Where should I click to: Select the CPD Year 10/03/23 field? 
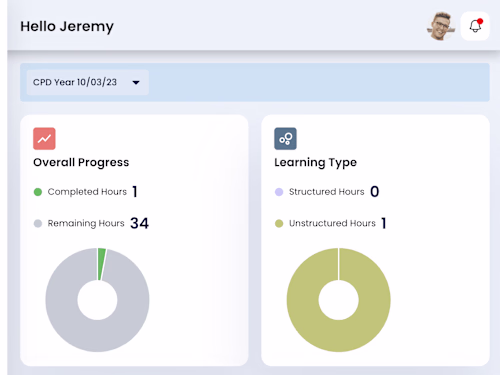point(88,82)
